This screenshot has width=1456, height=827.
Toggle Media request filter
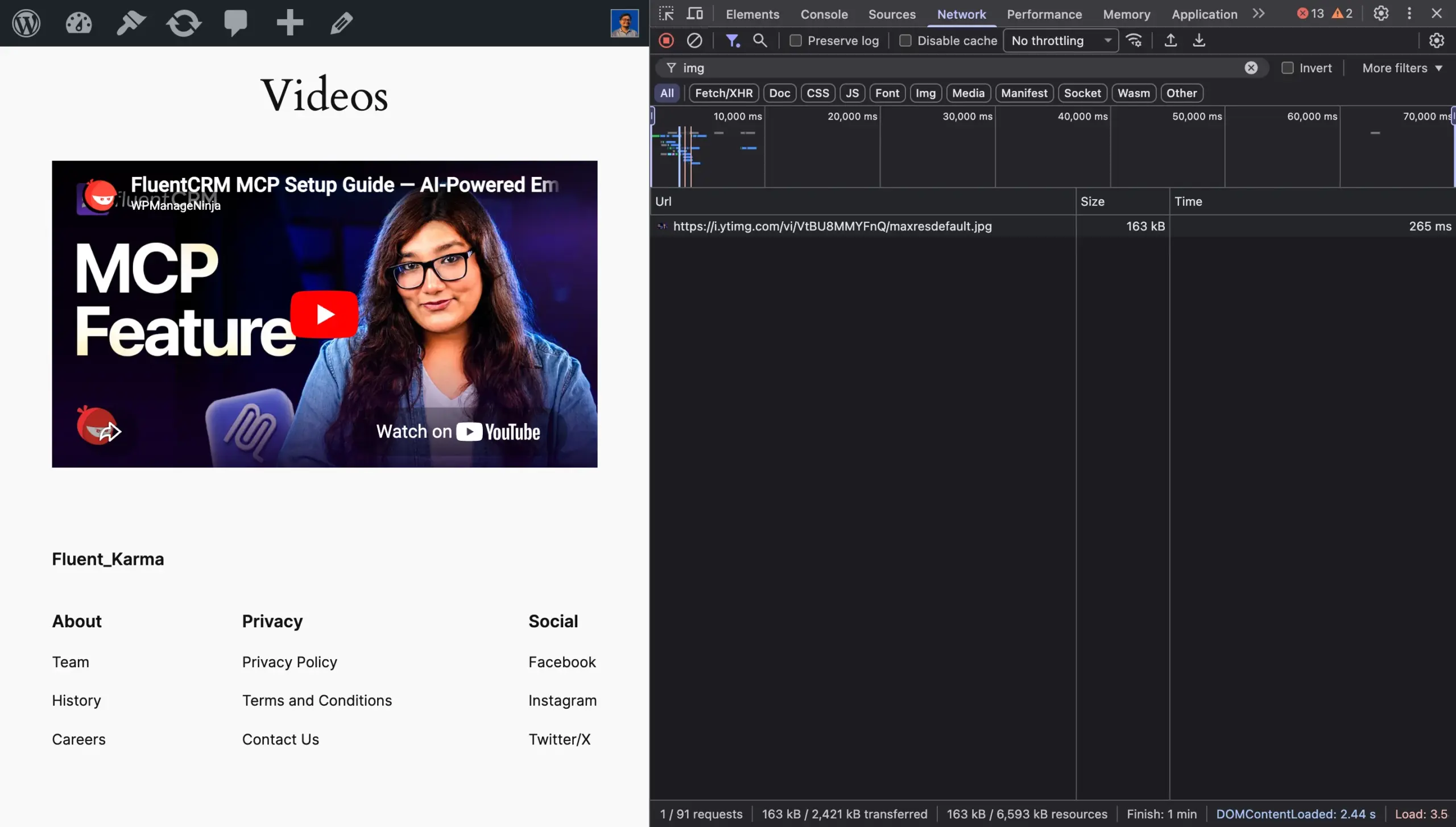tap(968, 93)
